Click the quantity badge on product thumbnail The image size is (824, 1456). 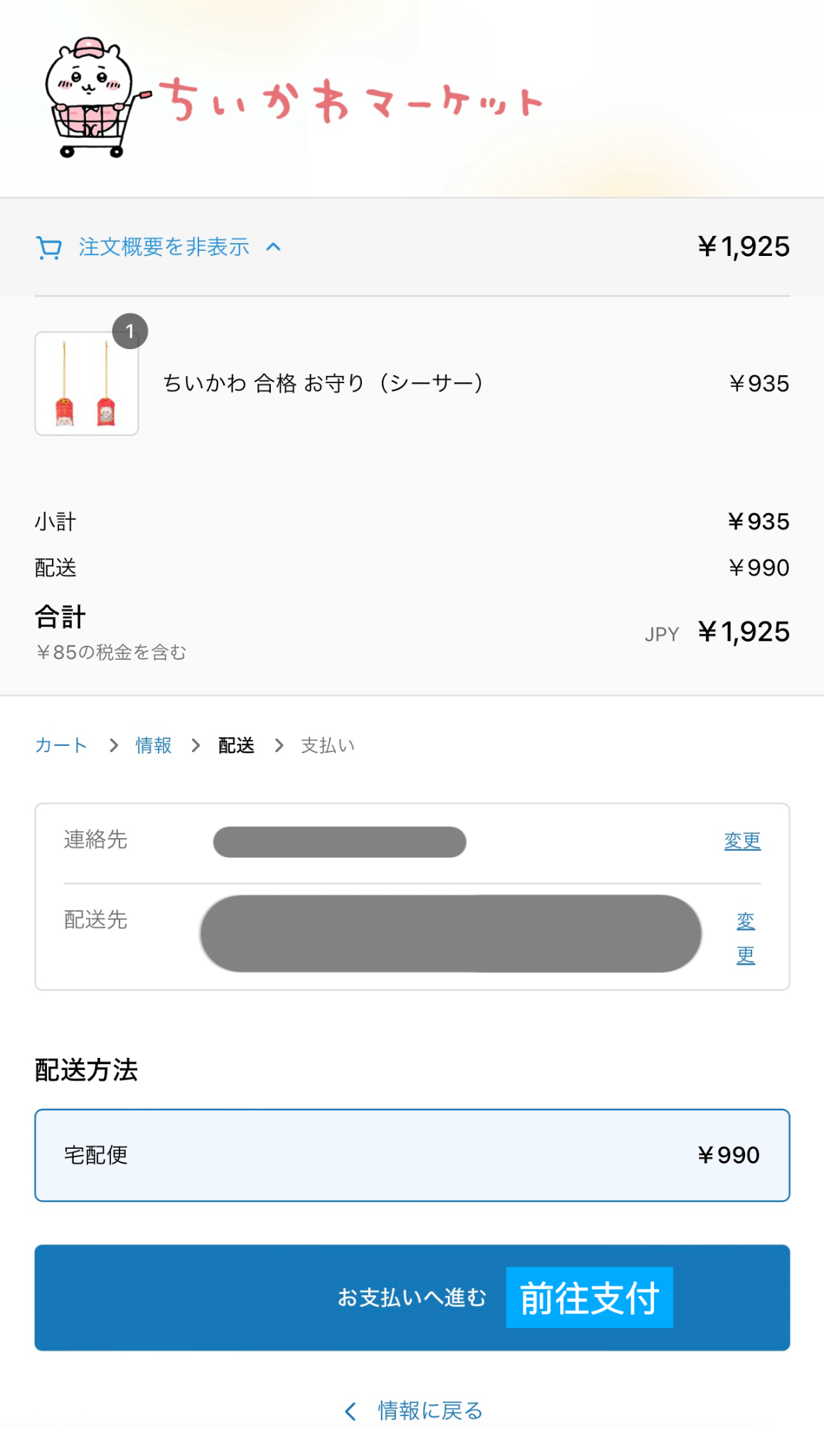130,331
